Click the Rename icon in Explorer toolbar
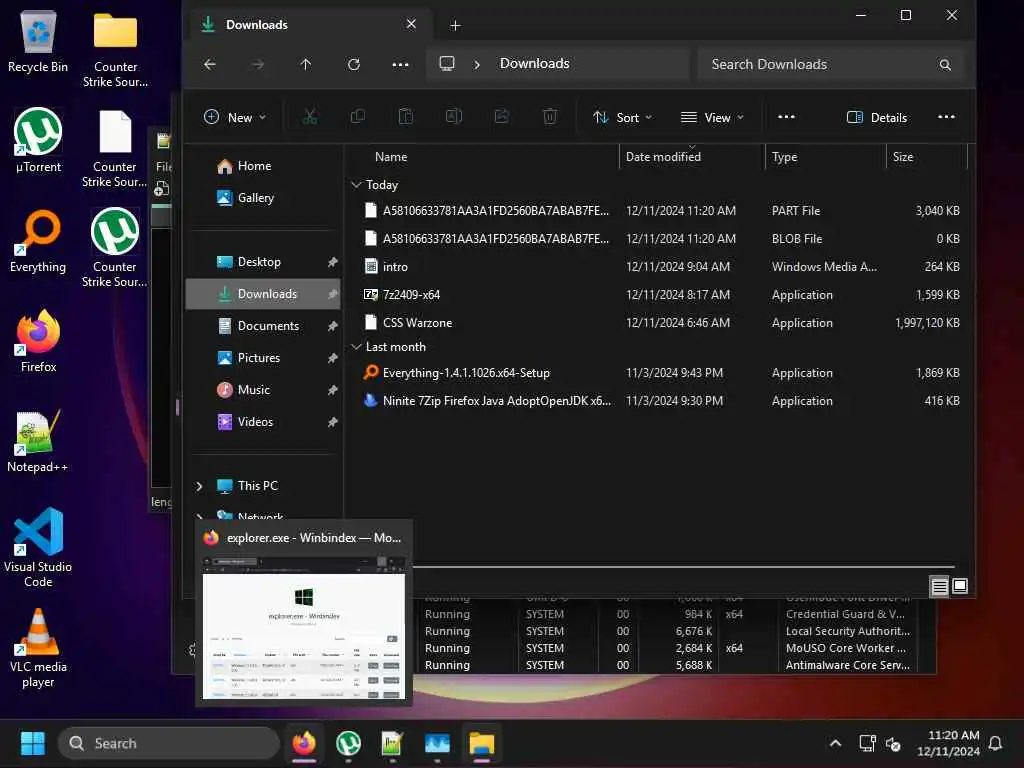The height and width of the screenshot is (768, 1024). point(454,117)
